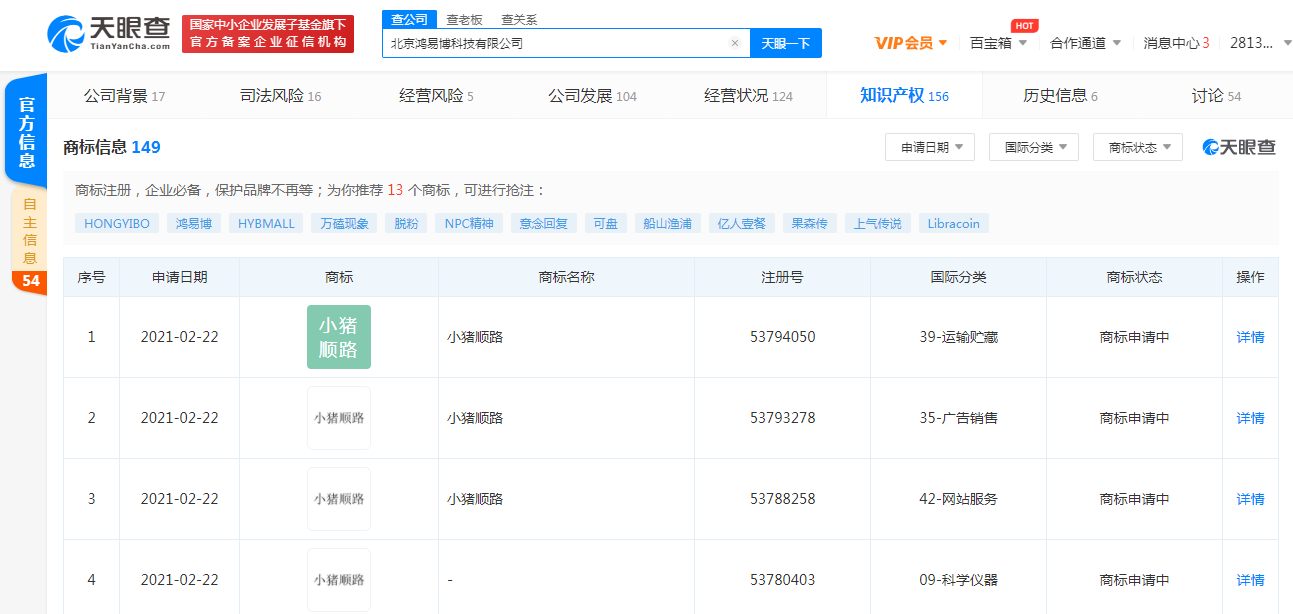Open the 百宝箱 toolbox menu
The width and height of the screenshot is (1293, 614).
(998, 43)
